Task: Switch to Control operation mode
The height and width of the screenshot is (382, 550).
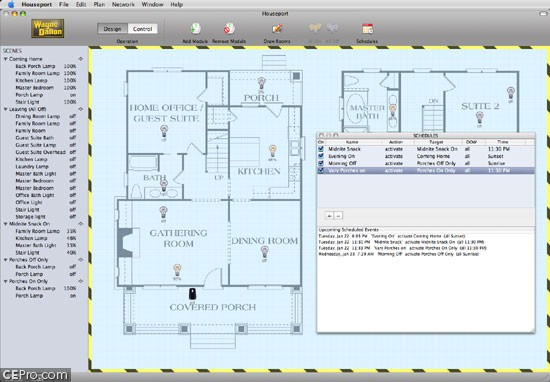Action: [x=142, y=29]
